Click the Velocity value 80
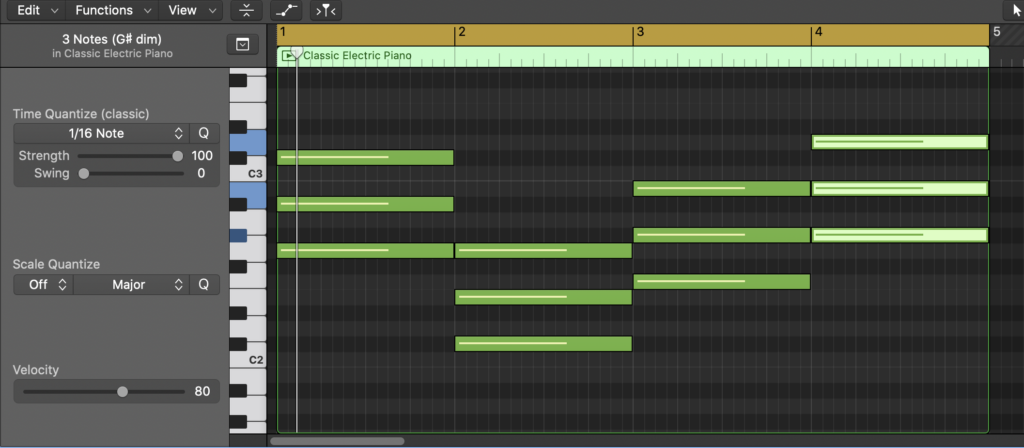Screen dimensions: 1024x448 (202, 392)
